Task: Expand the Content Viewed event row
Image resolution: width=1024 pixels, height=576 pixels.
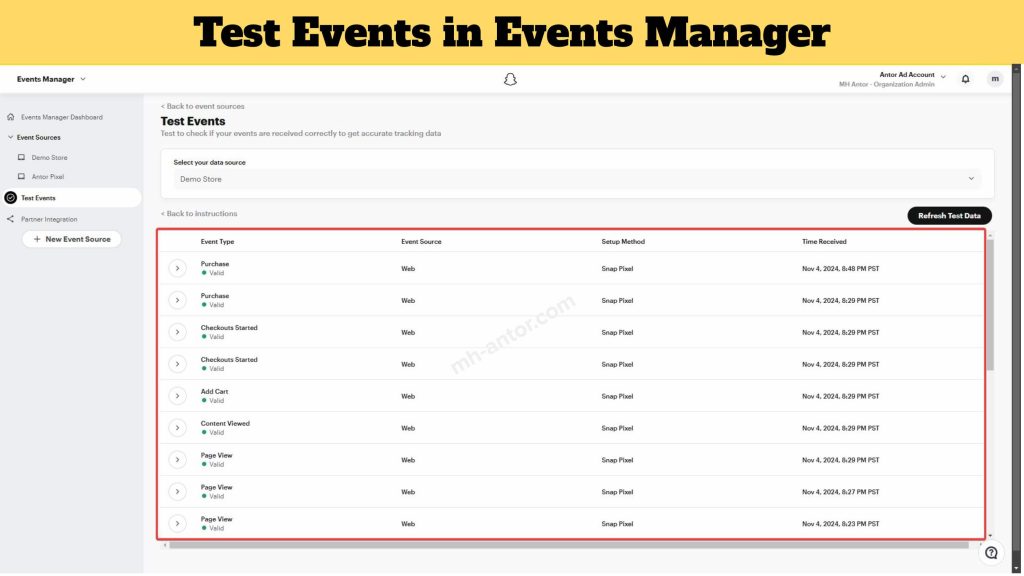Action: tap(177, 428)
